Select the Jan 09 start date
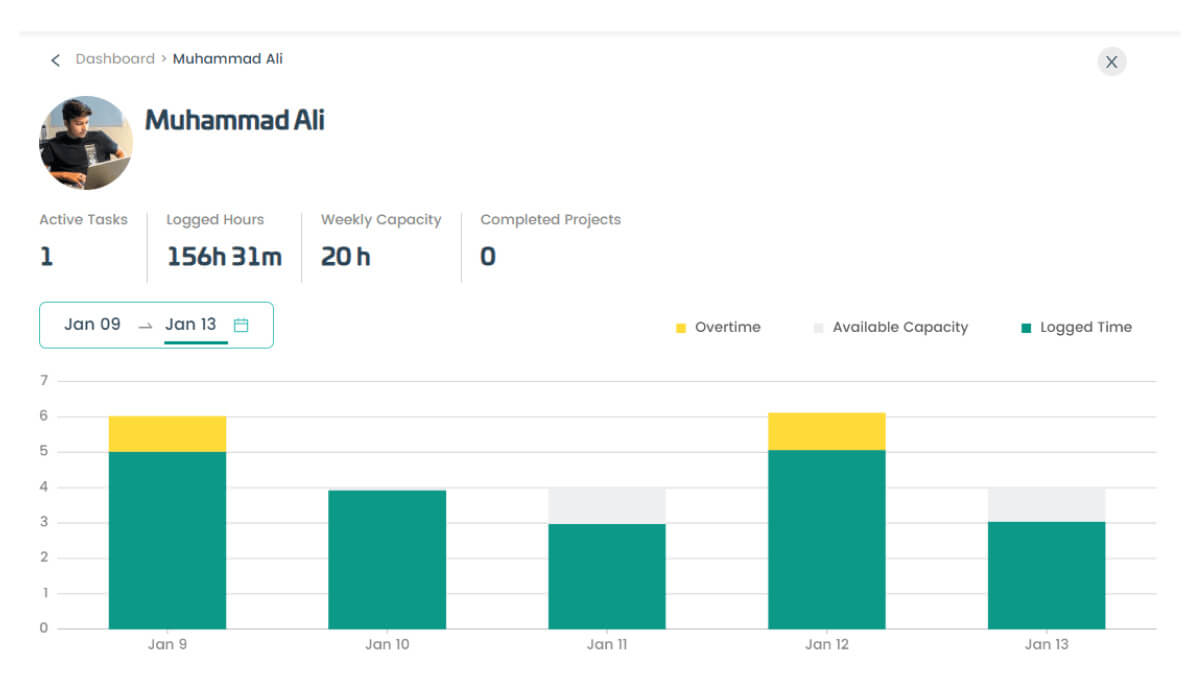Image resolution: width=1200 pixels, height=700 pixels. tap(92, 324)
